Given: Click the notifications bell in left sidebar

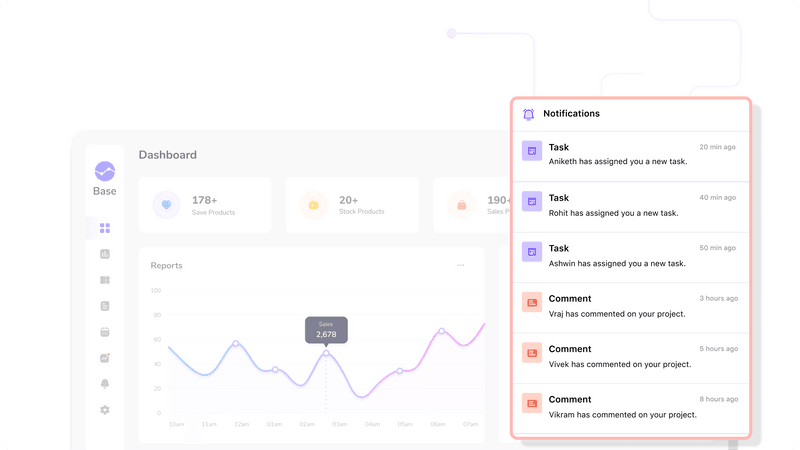Looking at the screenshot, I should click(105, 384).
